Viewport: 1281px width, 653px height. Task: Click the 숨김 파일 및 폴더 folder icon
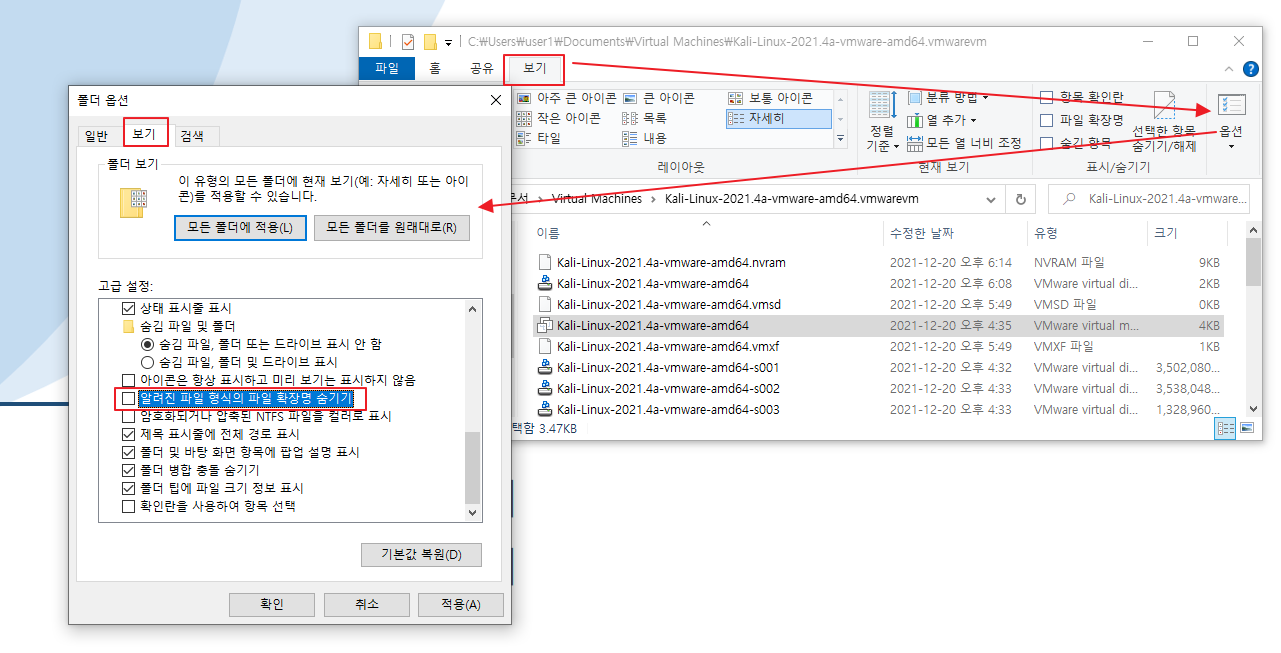(x=128, y=326)
